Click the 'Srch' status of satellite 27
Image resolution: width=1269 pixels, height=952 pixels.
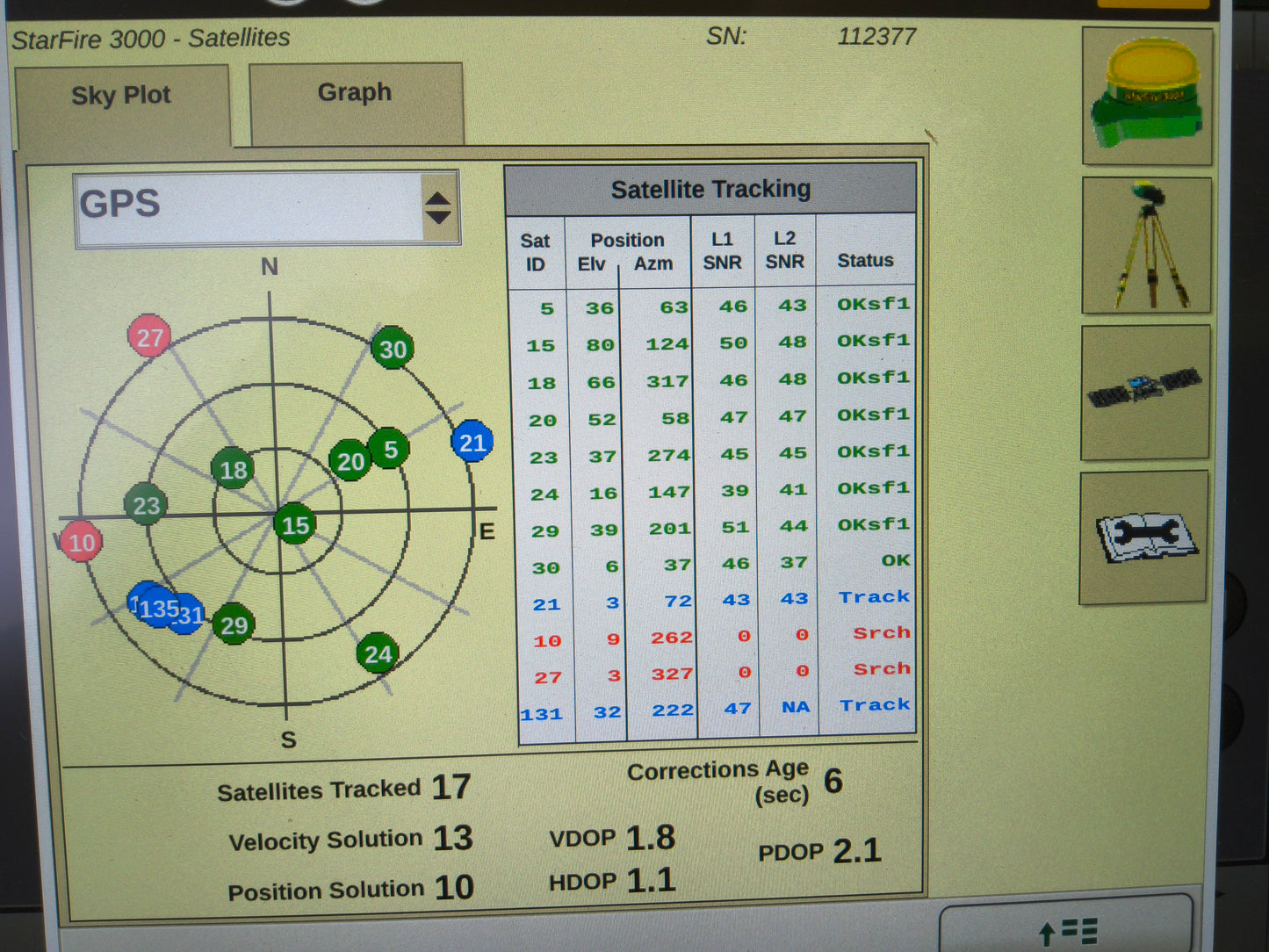tap(883, 669)
